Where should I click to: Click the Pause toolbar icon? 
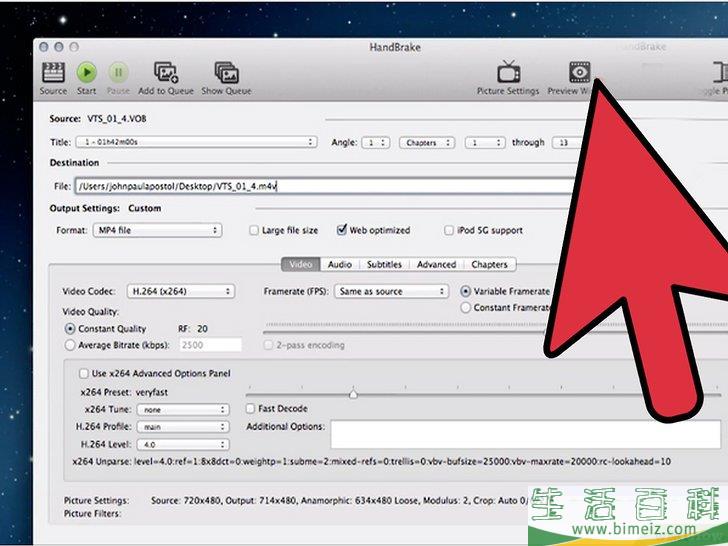[x=118, y=72]
